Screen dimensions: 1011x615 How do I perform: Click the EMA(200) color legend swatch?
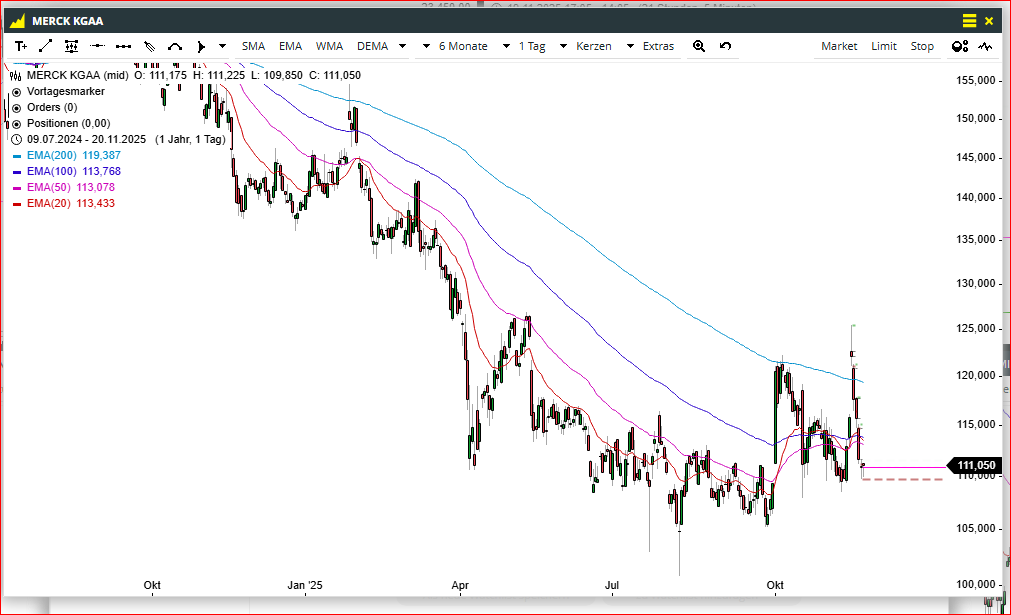click(17, 156)
